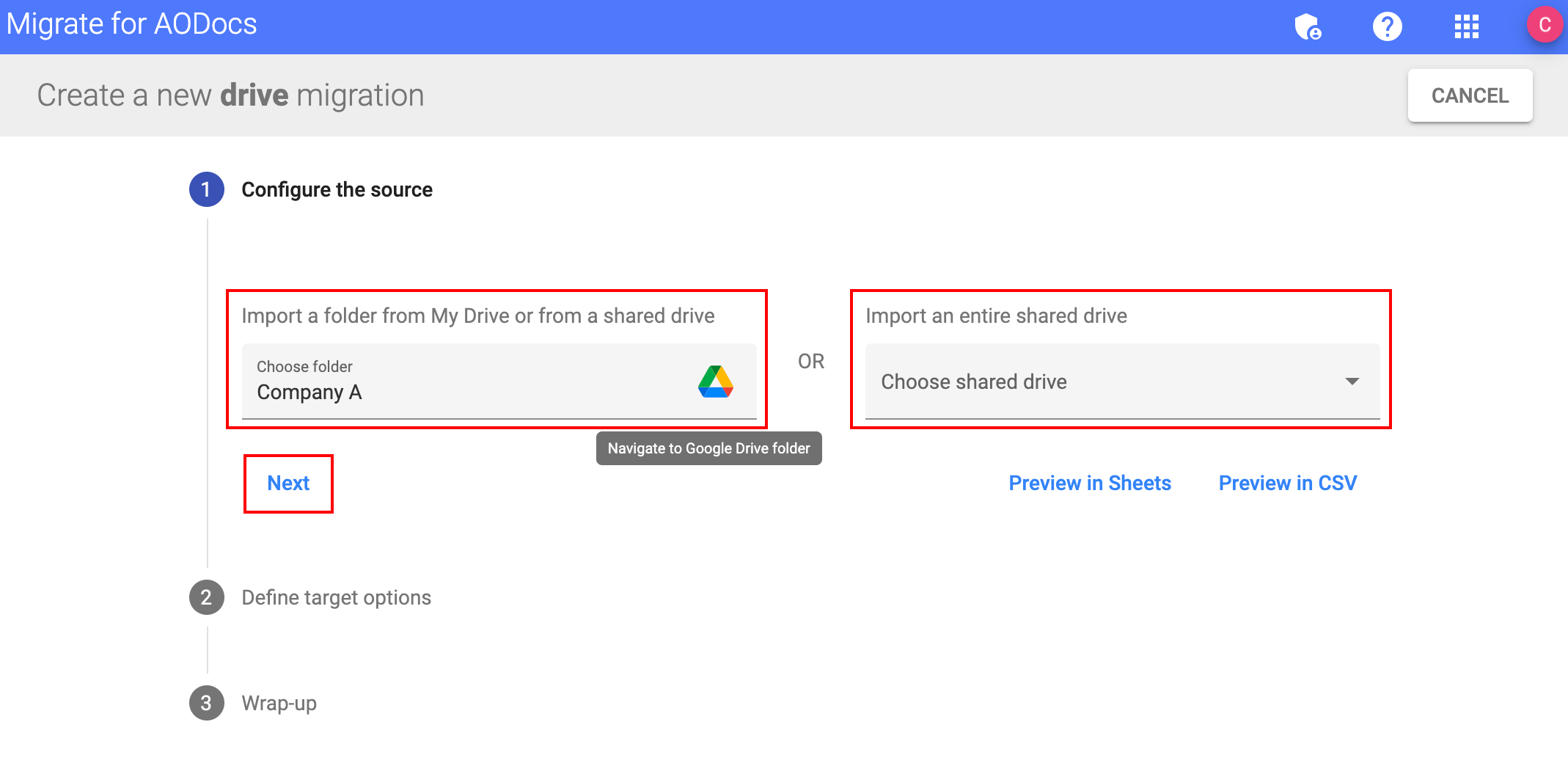Open Preview in Sheets
This screenshot has height=766, width=1568.
click(1090, 483)
